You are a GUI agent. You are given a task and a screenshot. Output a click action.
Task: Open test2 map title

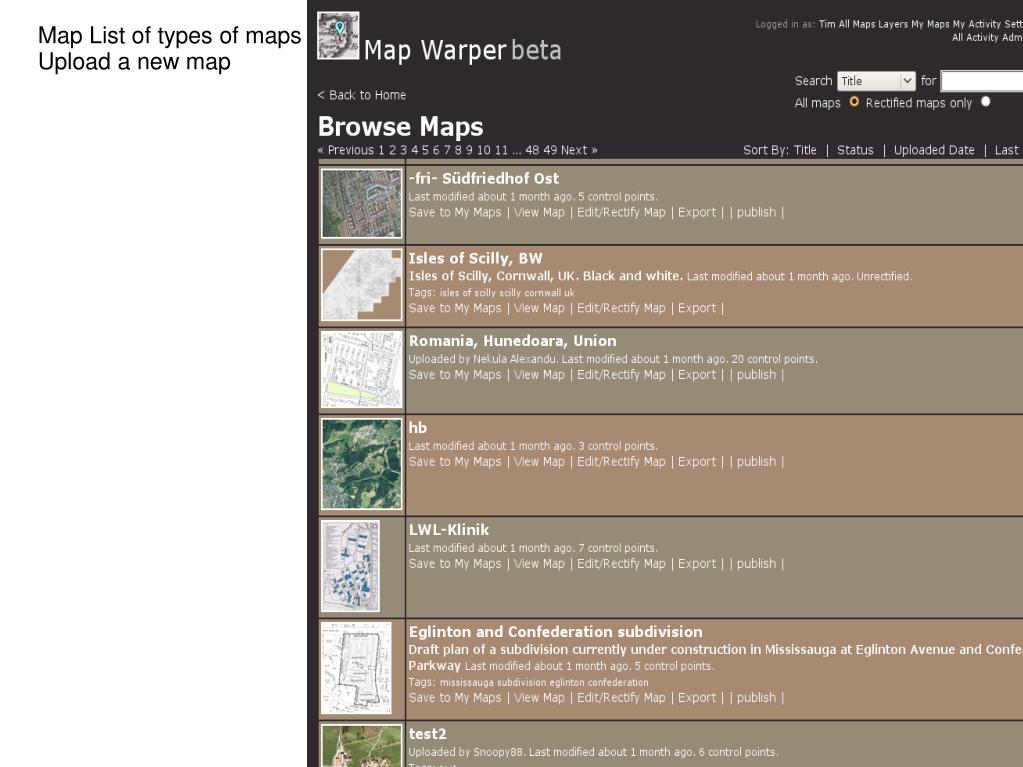coord(427,734)
